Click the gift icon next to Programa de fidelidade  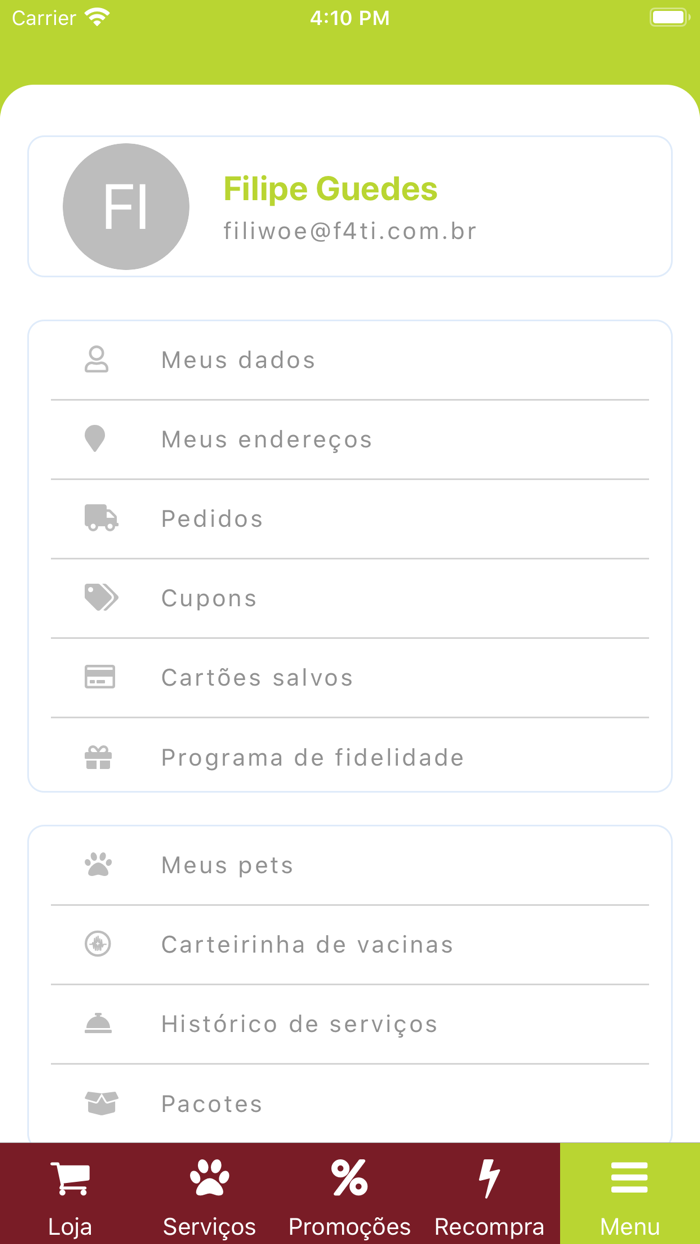tap(97, 757)
